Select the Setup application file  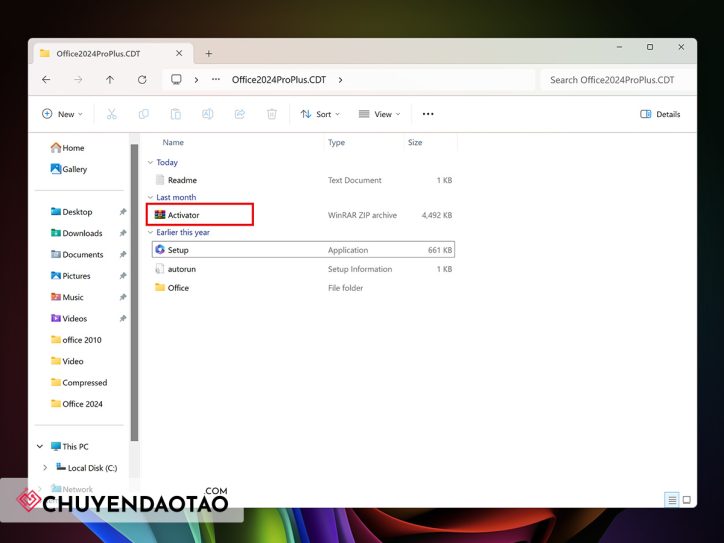point(303,250)
